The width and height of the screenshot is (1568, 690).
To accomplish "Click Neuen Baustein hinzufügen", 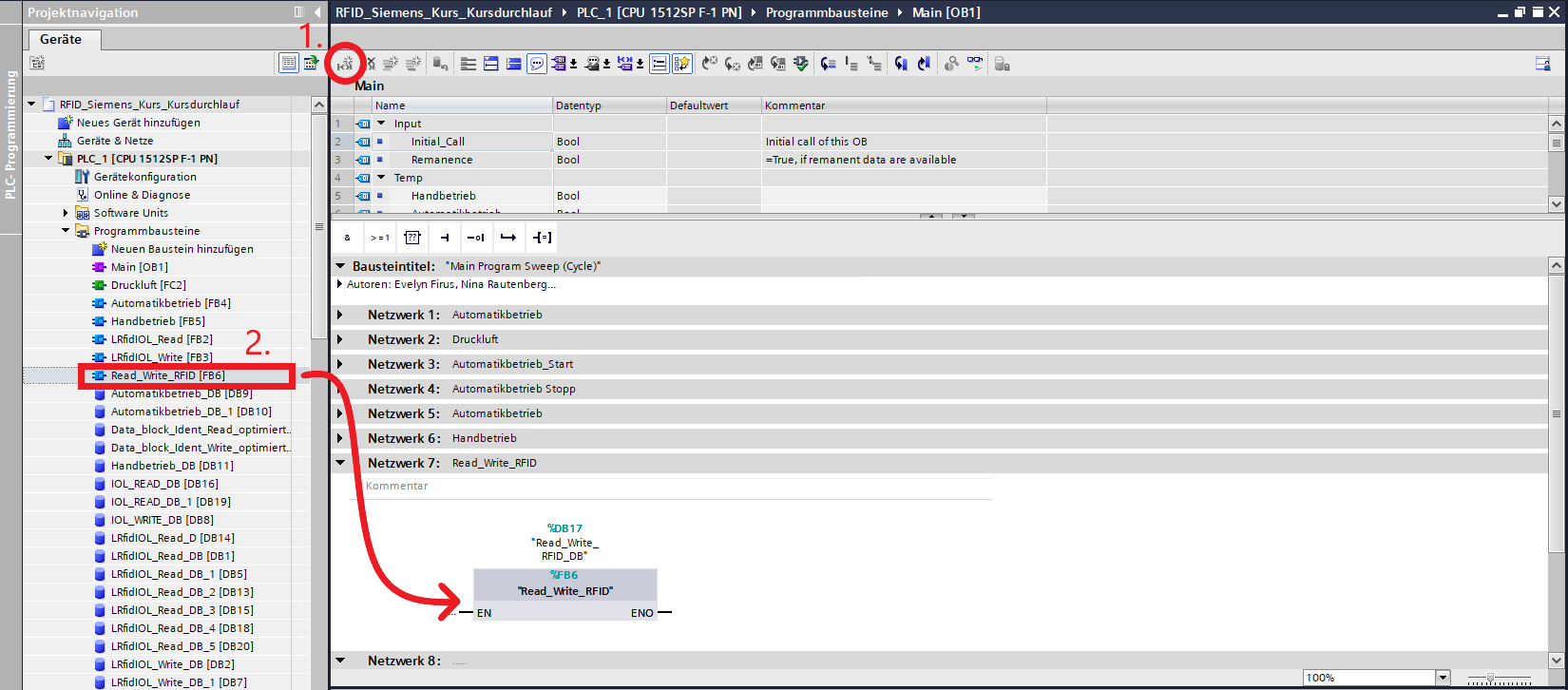I will point(182,249).
